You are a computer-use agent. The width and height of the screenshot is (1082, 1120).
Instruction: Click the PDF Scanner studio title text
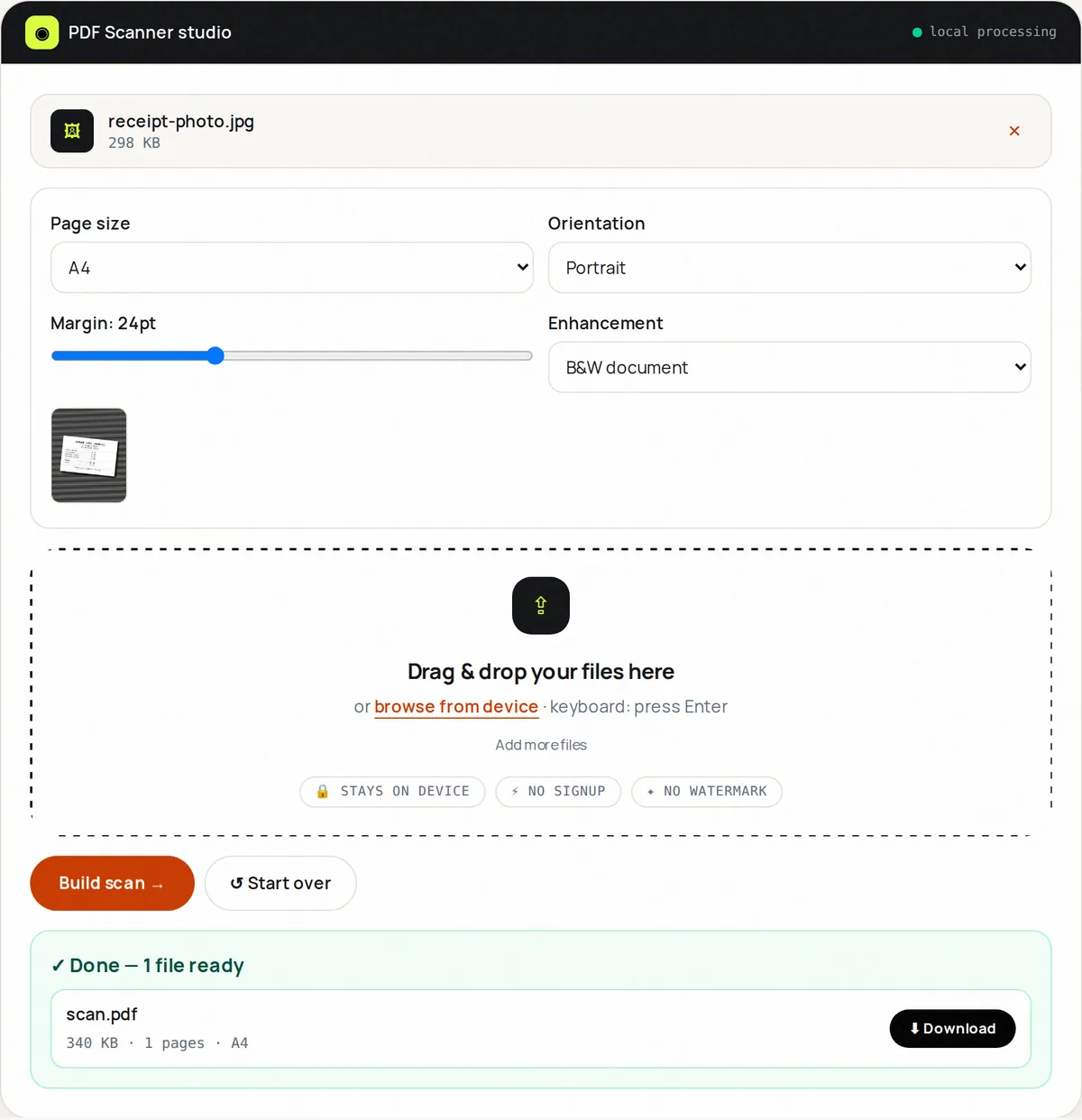click(150, 32)
